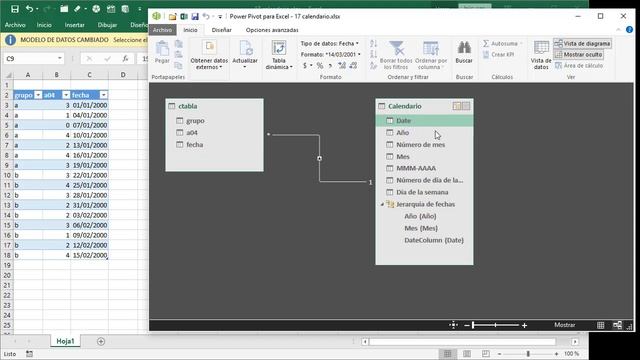Click Ordenar por columna button
This screenshot has width=640, height=360.
tap(431, 55)
